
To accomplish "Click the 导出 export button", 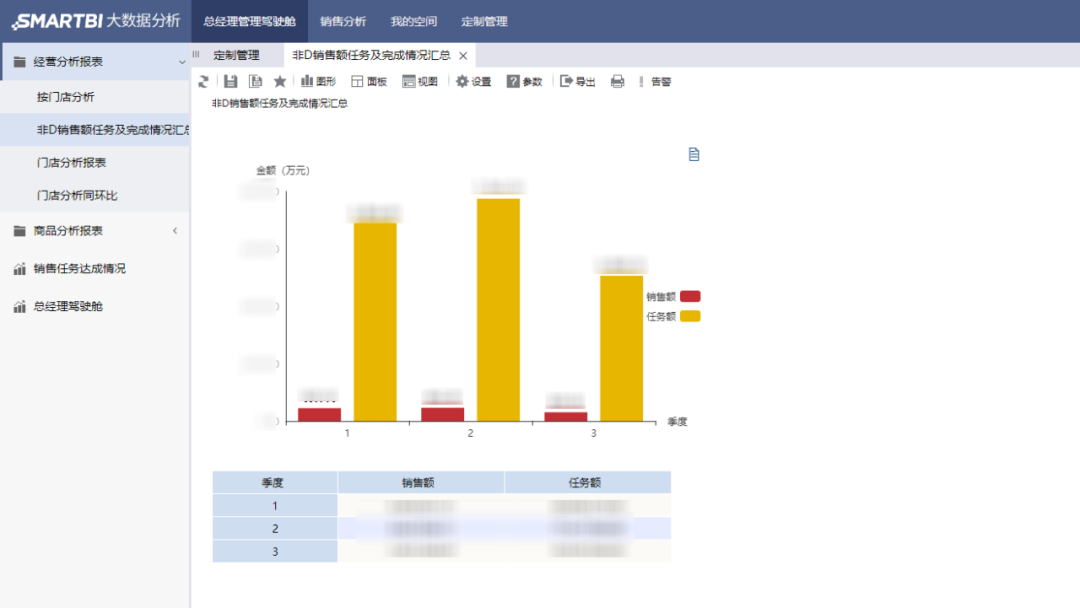I will click(x=577, y=81).
